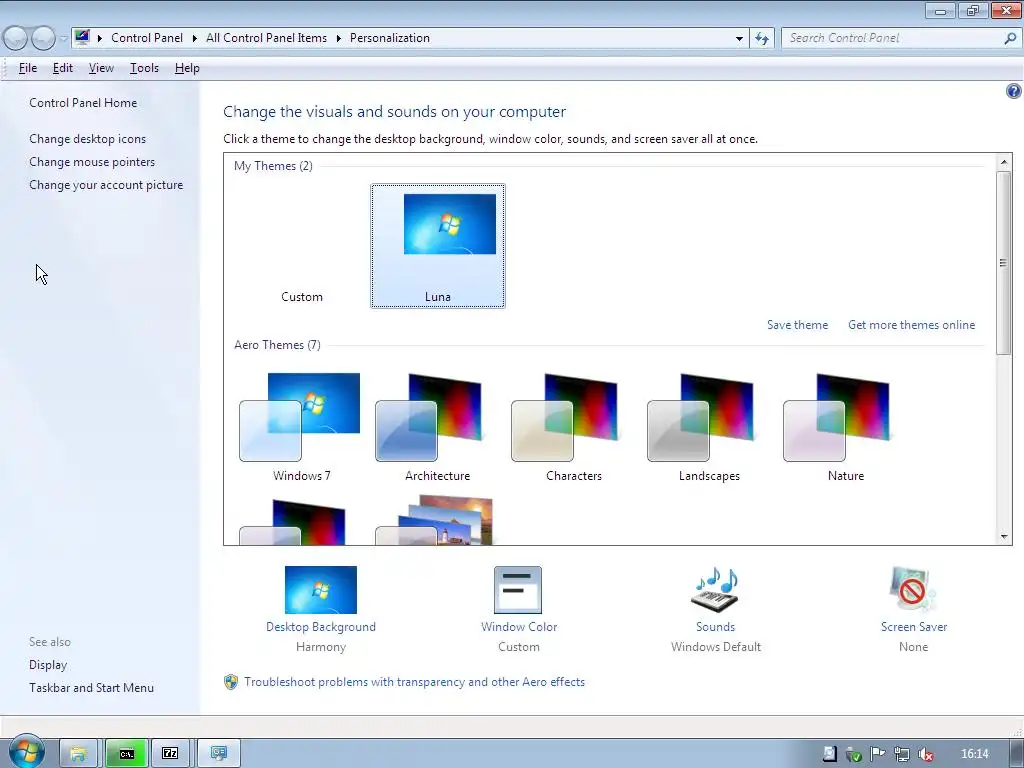This screenshot has width=1024, height=768.
Task: Open the Edit menu
Action: (x=63, y=68)
